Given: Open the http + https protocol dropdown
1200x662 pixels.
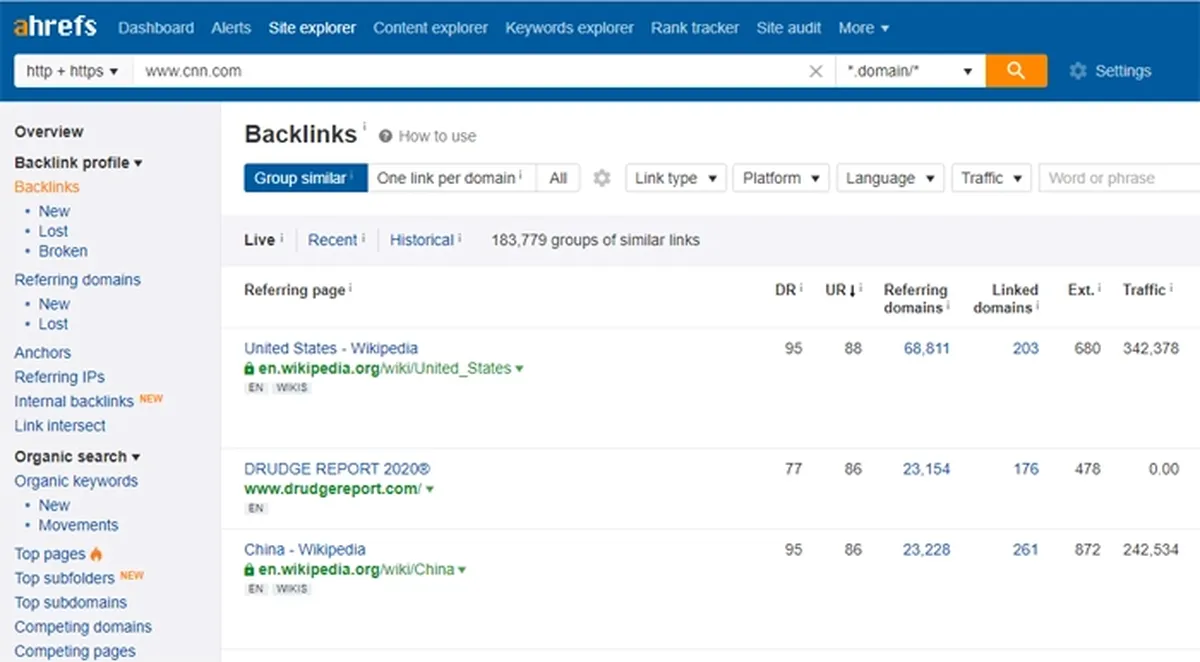Looking at the screenshot, I should click(73, 71).
